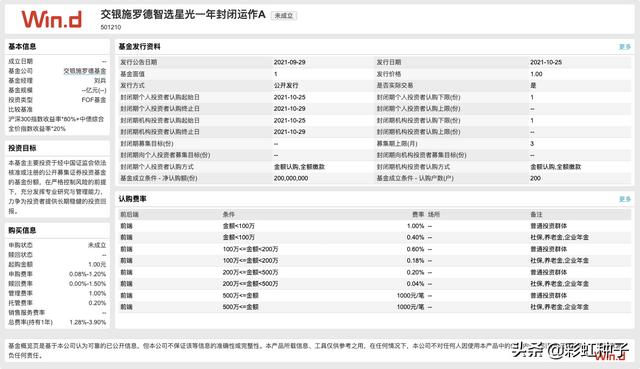This screenshot has width=640, height=369.
Task: Click 是否实际交易 value 是
Action: tap(533, 86)
